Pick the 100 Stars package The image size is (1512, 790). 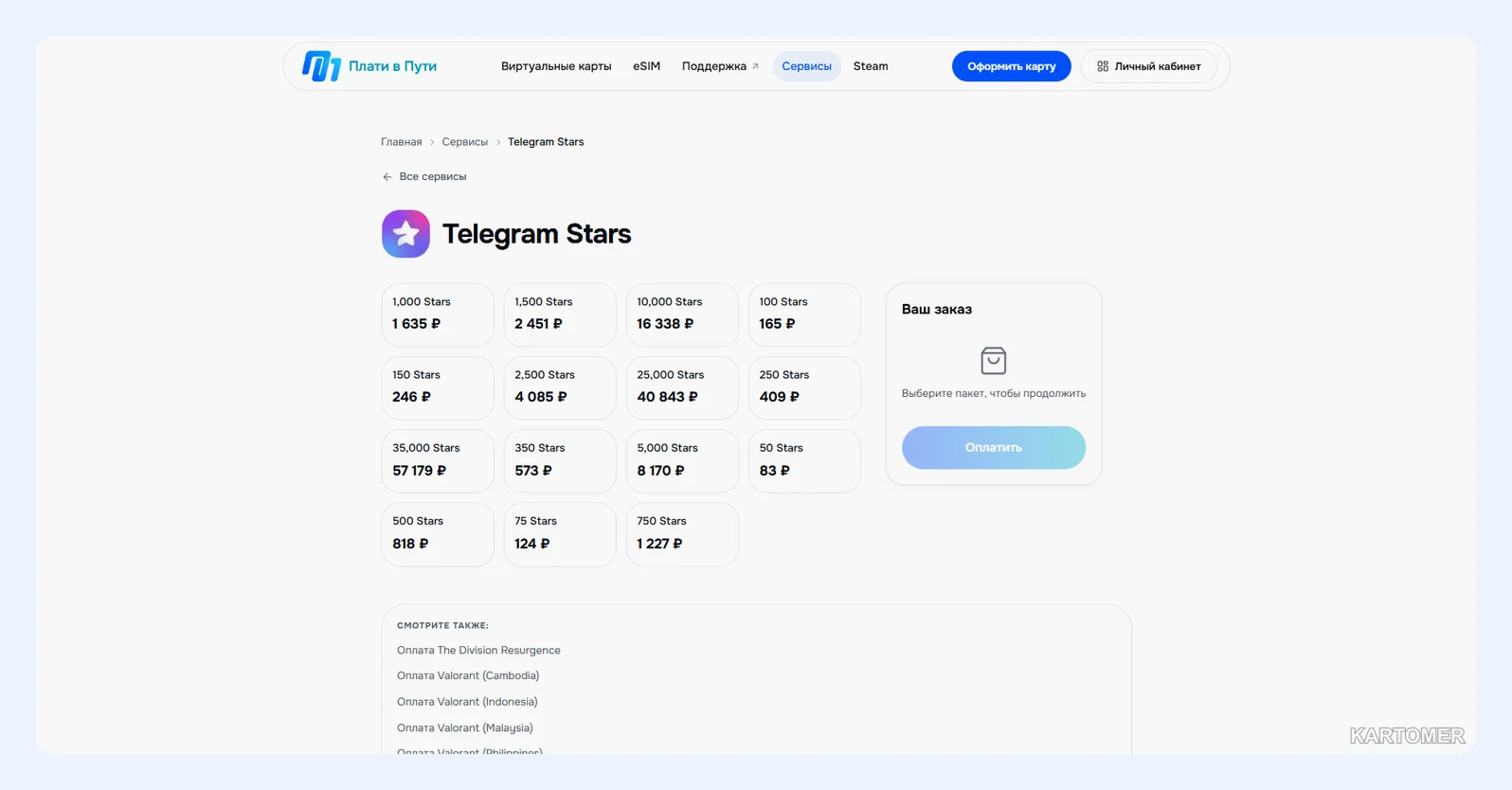point(804,314)
